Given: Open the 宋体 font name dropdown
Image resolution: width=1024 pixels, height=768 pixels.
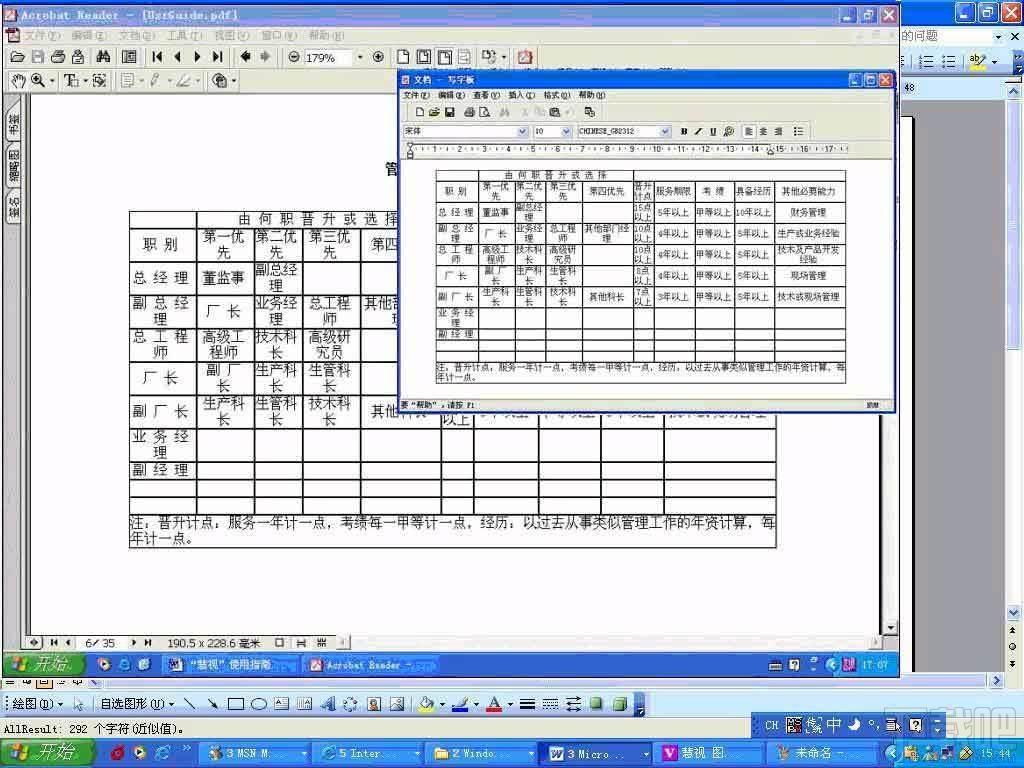Looking at the screenshot, I should point(522,131).
